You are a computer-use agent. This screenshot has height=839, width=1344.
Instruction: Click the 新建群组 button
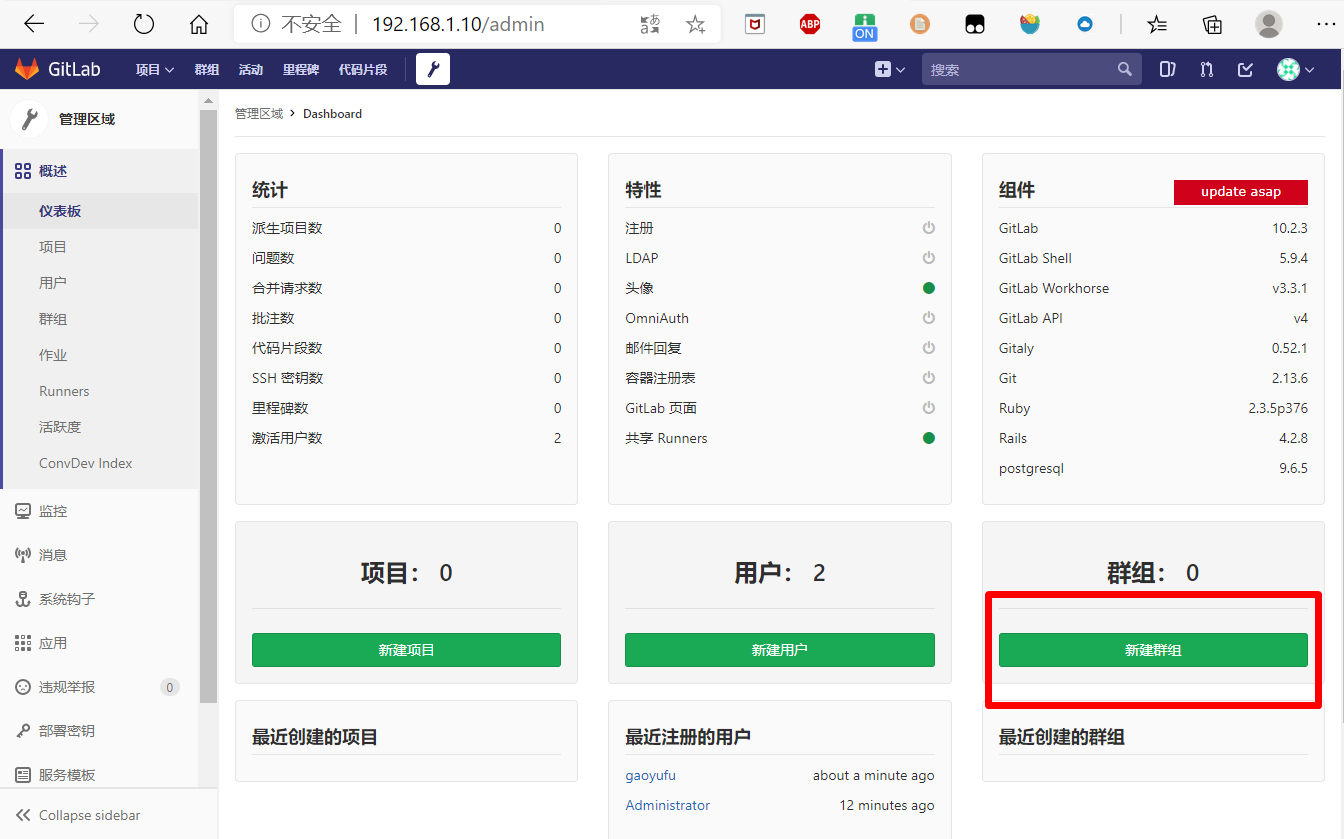tap(1152, 650)
